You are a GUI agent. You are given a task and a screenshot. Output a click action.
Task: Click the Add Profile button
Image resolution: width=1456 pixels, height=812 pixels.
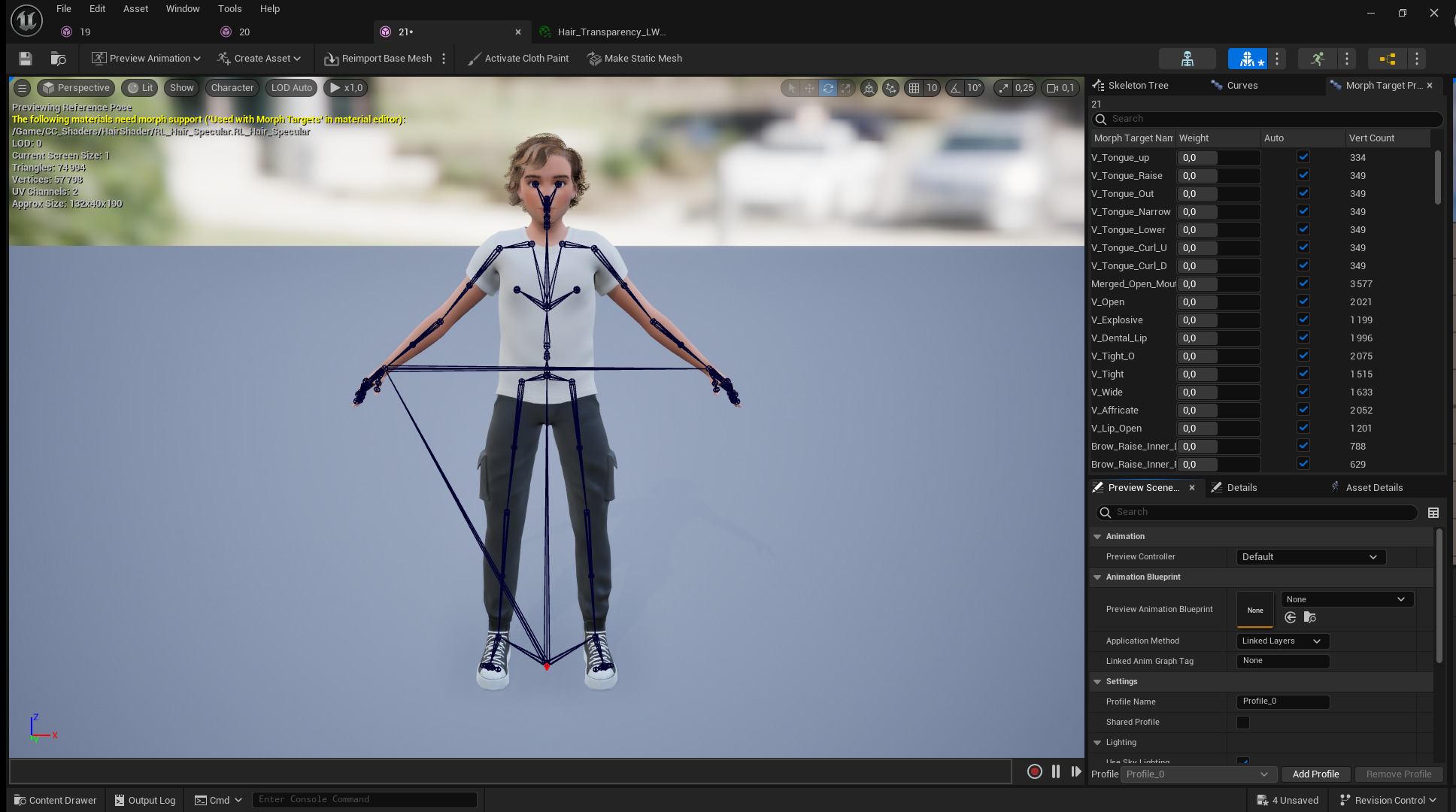click(1316, 774)
